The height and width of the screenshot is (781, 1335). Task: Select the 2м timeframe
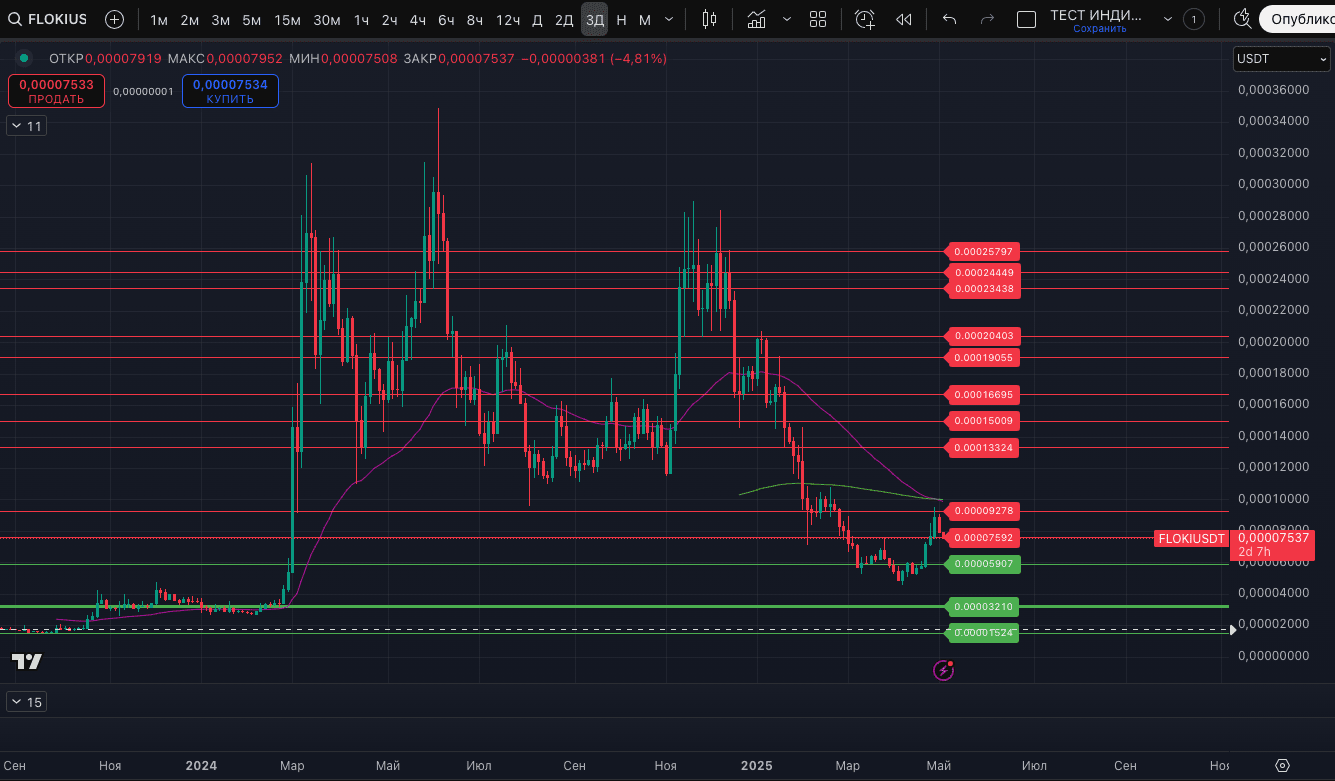190,19
